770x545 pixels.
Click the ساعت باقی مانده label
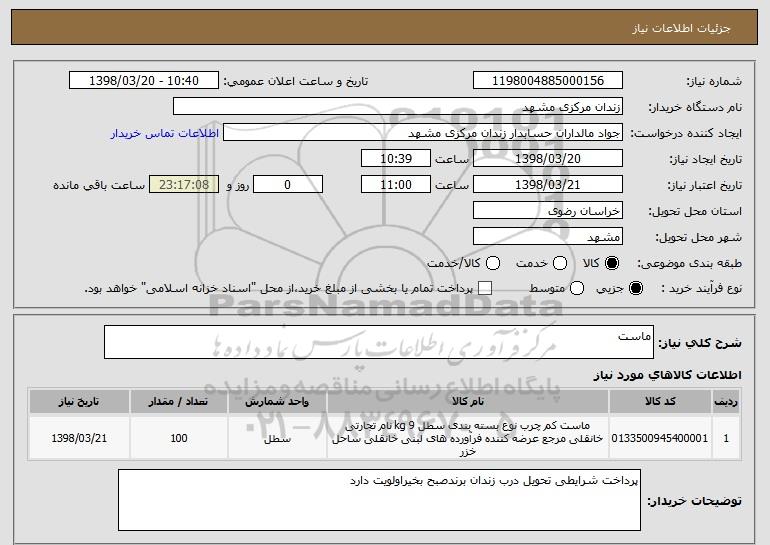point(99,185)
